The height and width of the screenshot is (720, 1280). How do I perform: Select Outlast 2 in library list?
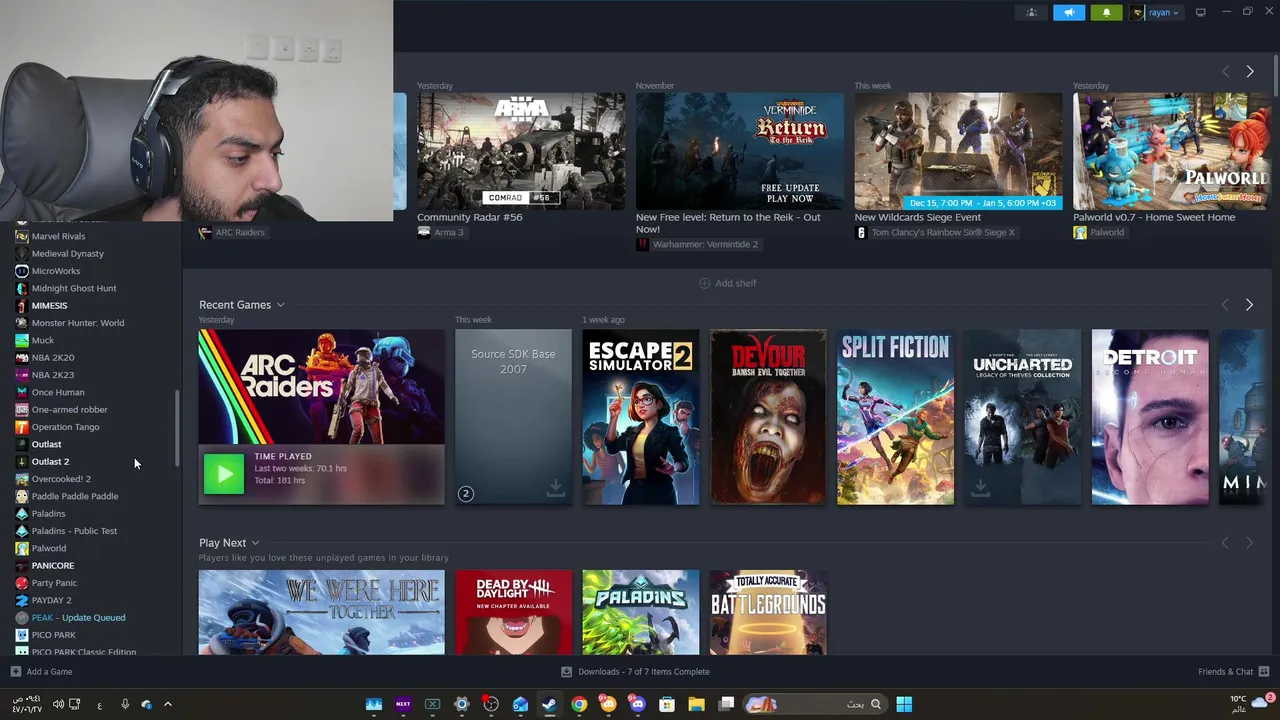pyautogui.click(x=50, y=461)
